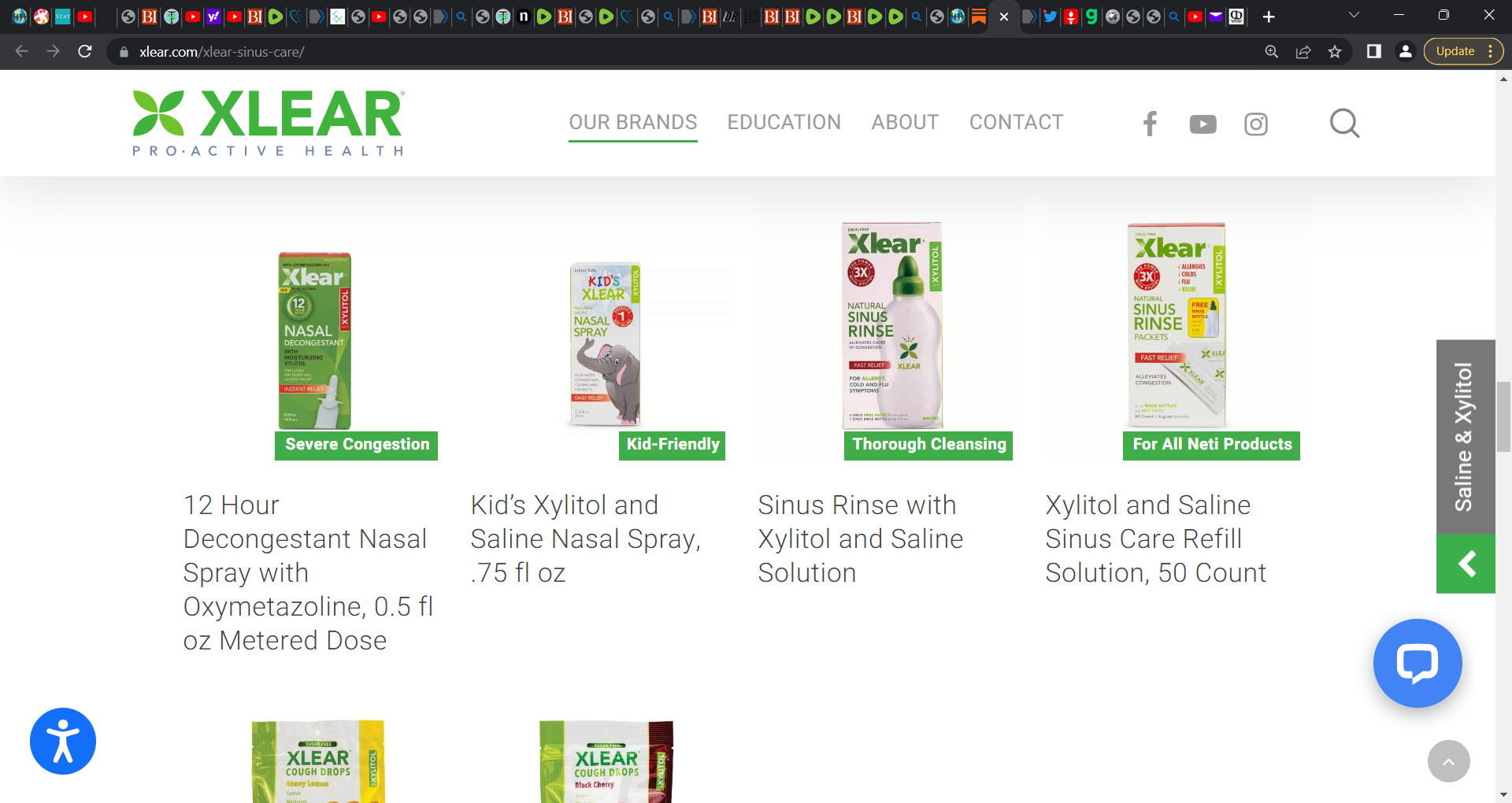Open Kid's Xylitol and Saline Nasal Spray link
This screenshot has width=1512, height=803.
(585, 538)
